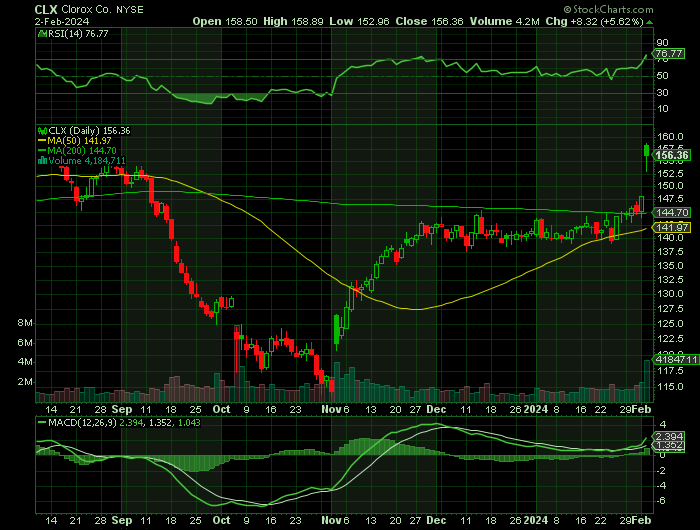Click the 2-Feb-2024 date in the header

(62, 21)
